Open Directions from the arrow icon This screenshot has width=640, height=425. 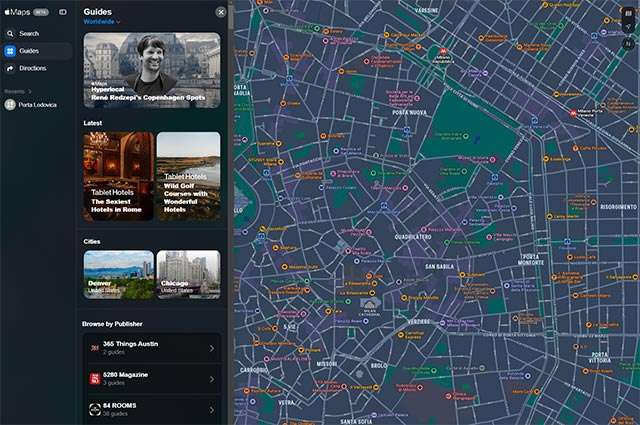coord(10,68)
